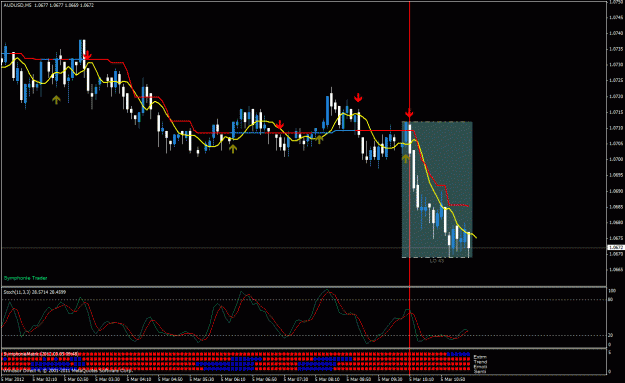Click the Senti row label
The width and height of the screenshot is (625, 383).
[480, 371]
